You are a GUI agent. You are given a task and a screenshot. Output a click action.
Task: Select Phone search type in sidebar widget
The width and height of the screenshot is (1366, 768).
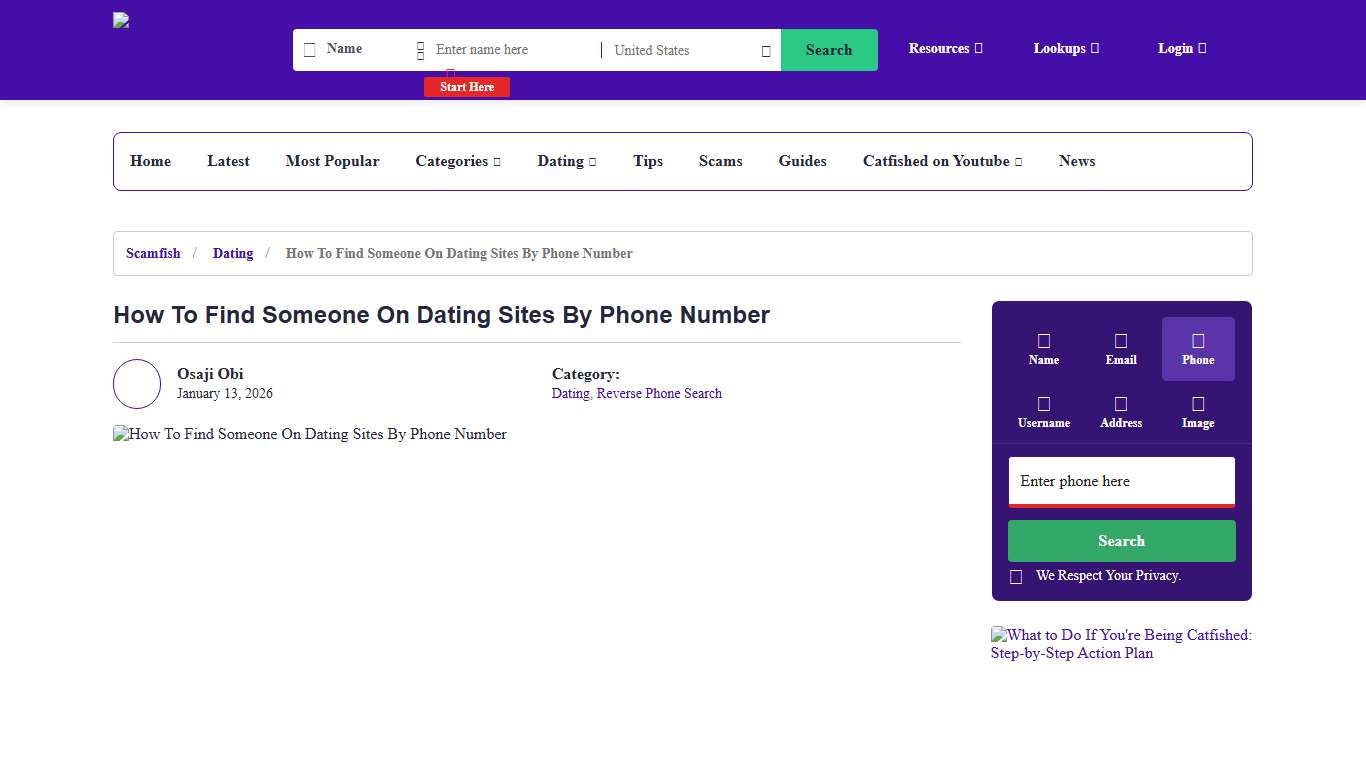click(1197, 348)
